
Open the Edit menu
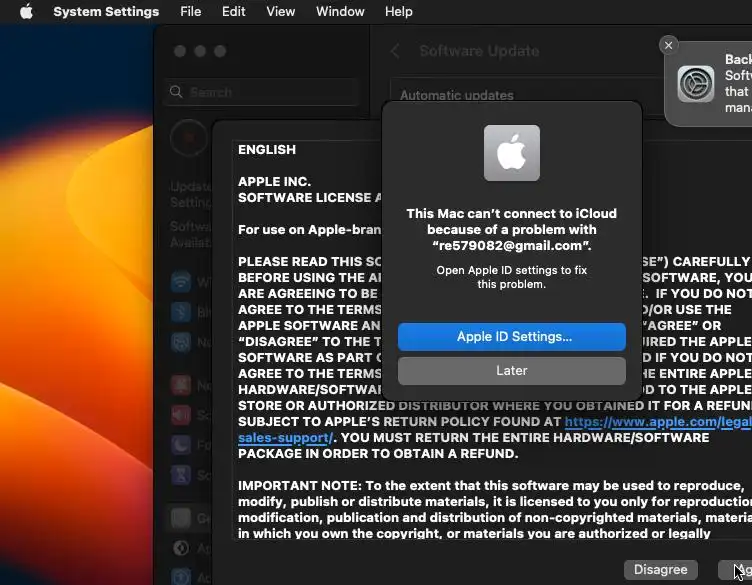234,12
